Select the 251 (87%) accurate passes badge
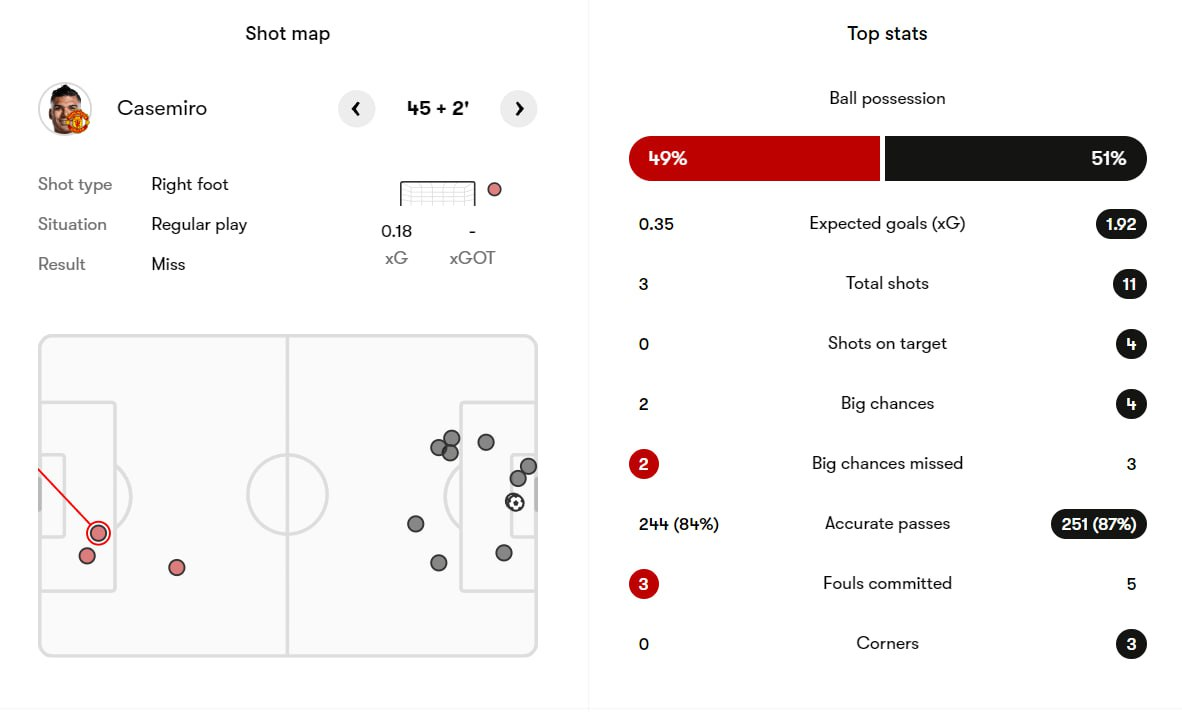The width and height of the screenshot is (1182, 712). [1098, 524]
